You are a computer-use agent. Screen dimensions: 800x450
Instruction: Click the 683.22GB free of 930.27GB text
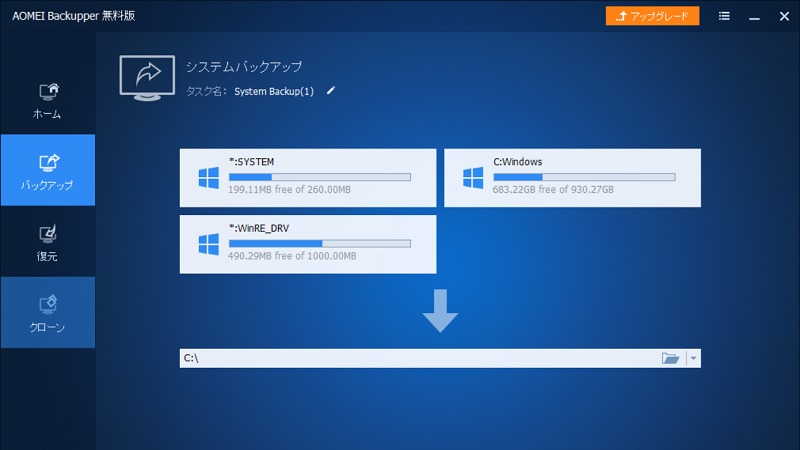tap(553, 190)
